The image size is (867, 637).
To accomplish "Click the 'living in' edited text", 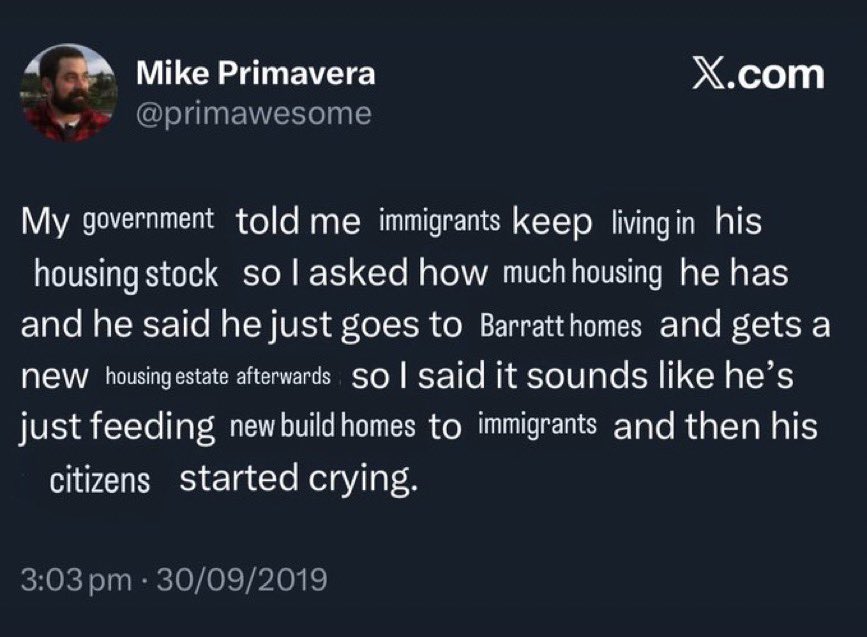I will (x=653, y=222).
